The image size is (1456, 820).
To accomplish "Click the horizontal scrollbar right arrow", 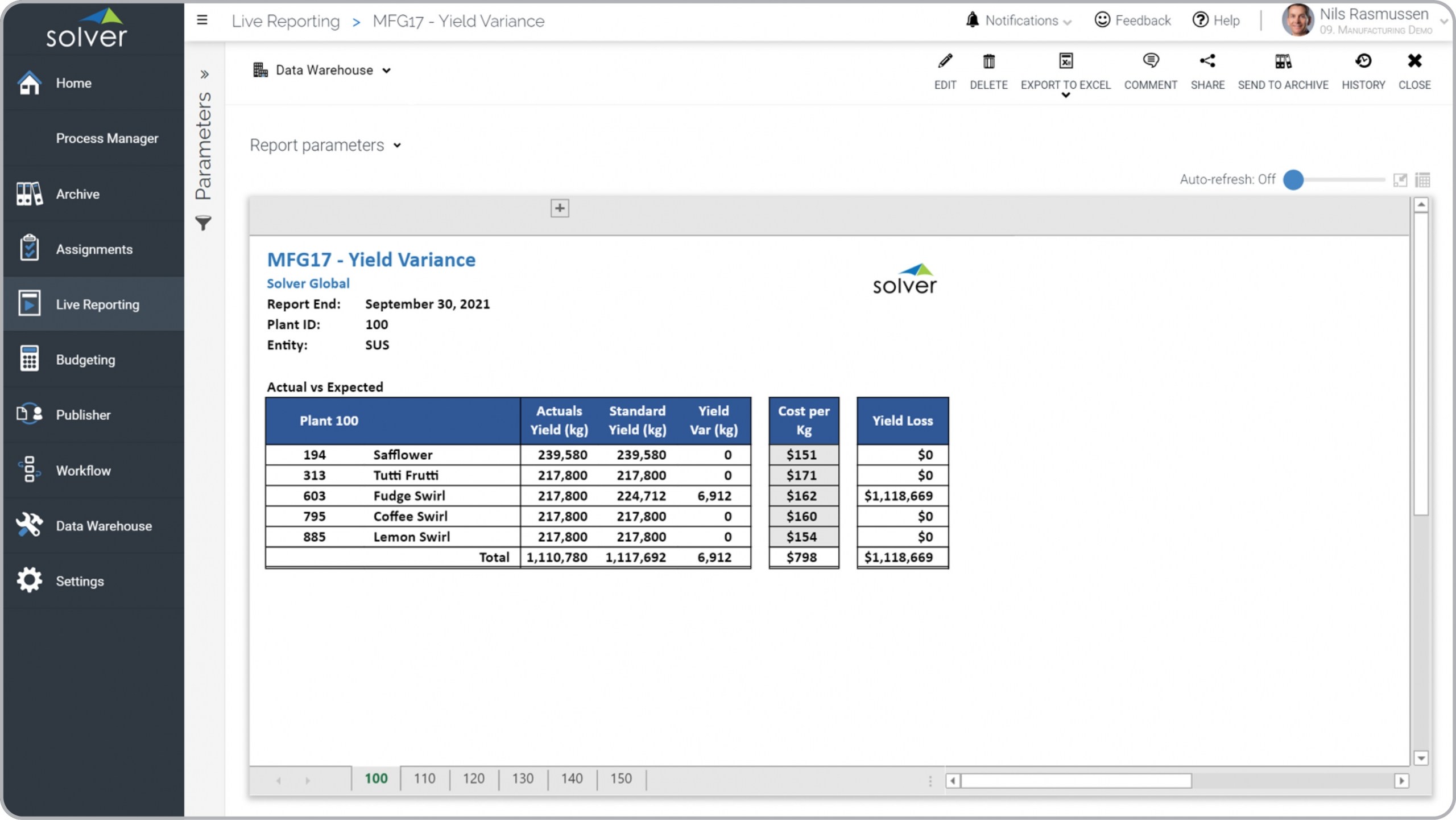I will [1401, 781].
